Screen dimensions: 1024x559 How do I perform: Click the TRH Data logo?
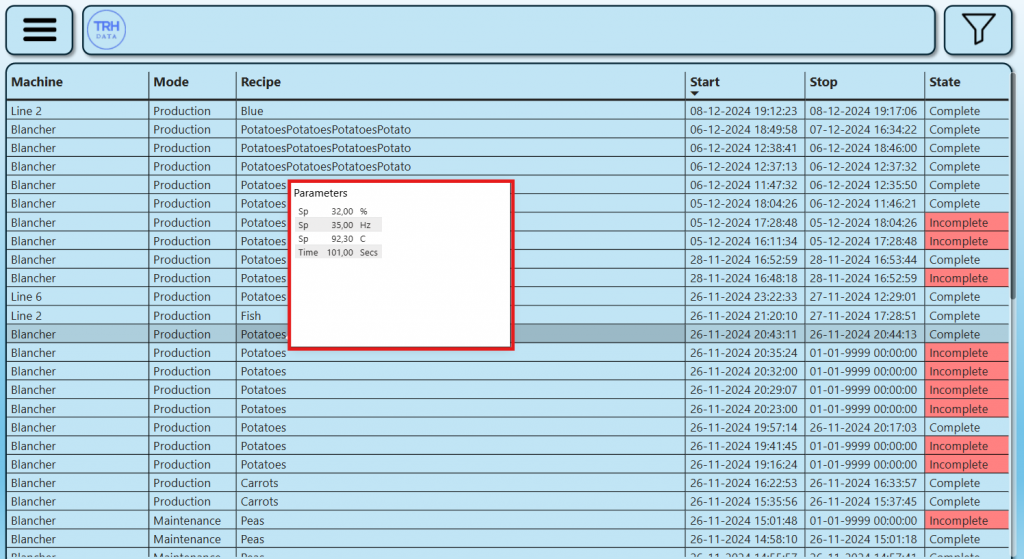105,30
